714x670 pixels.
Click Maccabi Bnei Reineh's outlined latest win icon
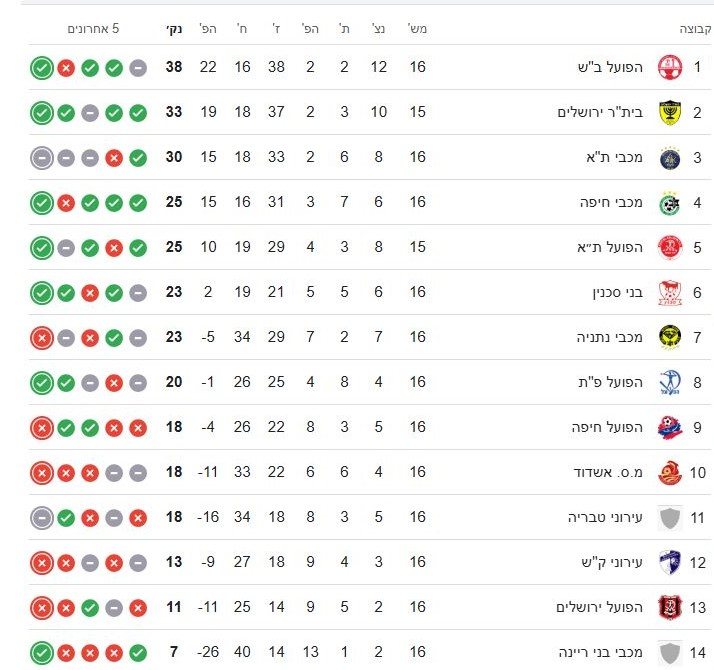click(42, 652)
